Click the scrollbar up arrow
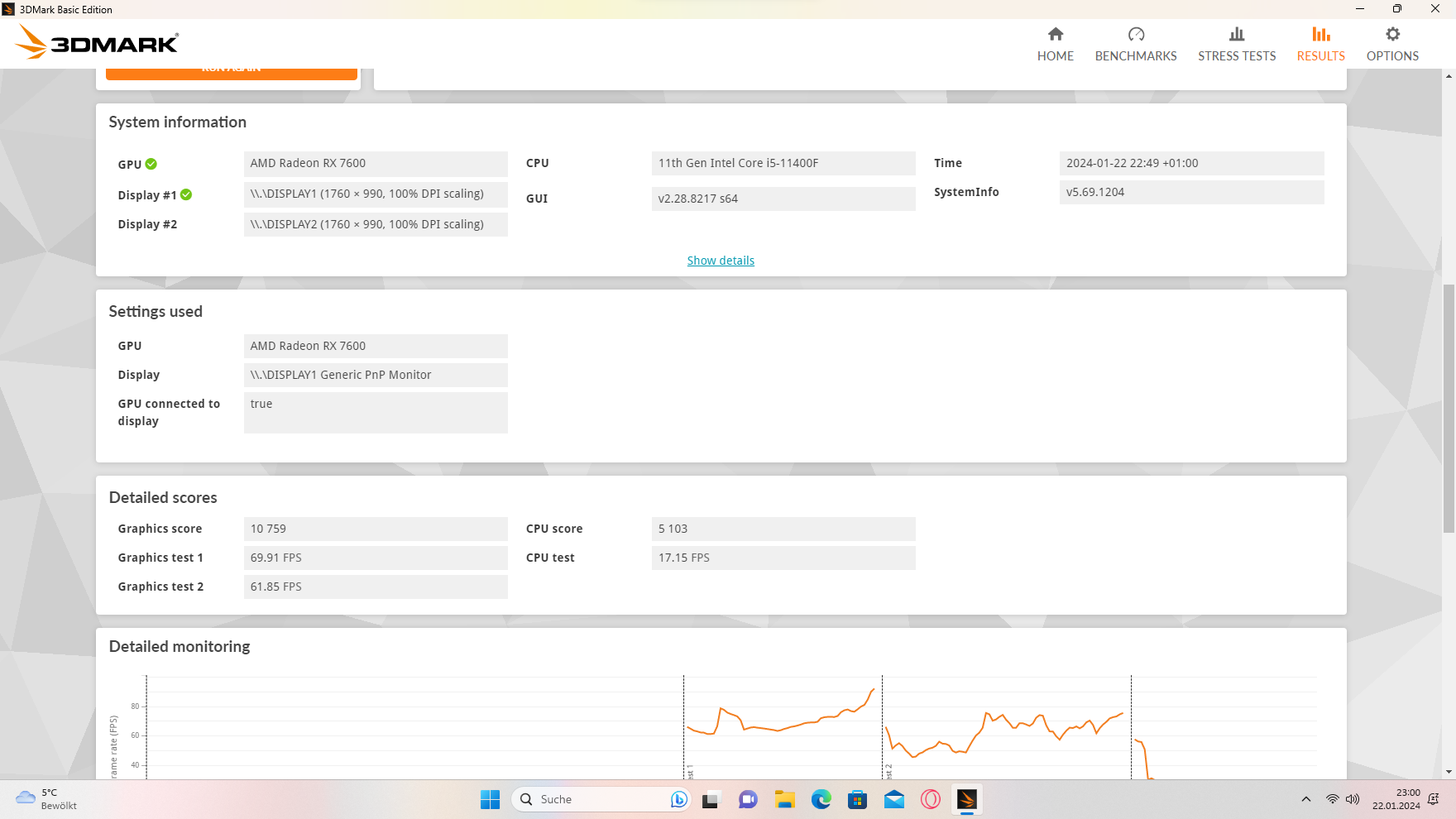Image resolution: width=1456 pixels, height=819 pixels. click(1449, 76)
